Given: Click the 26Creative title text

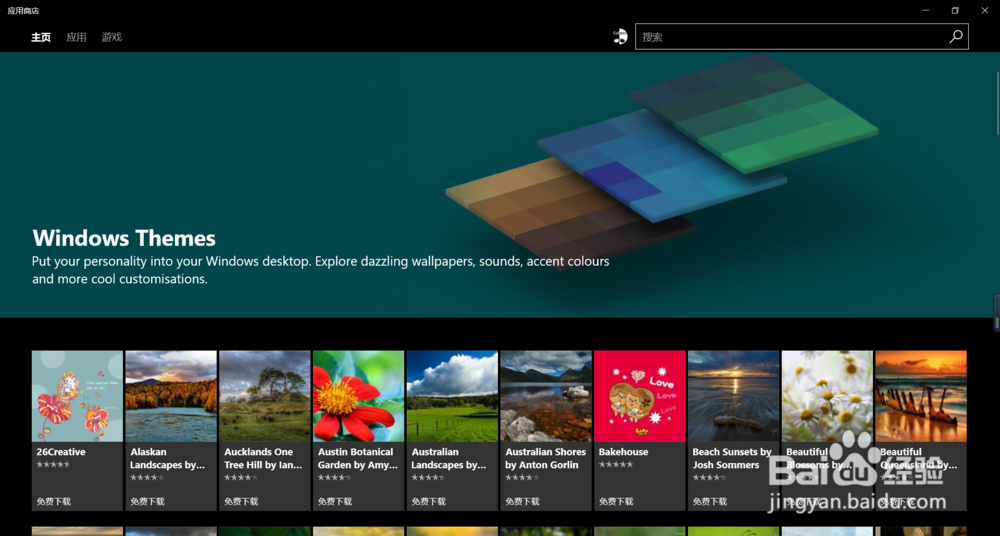Looking at the screenshot, I should [61, 452].
